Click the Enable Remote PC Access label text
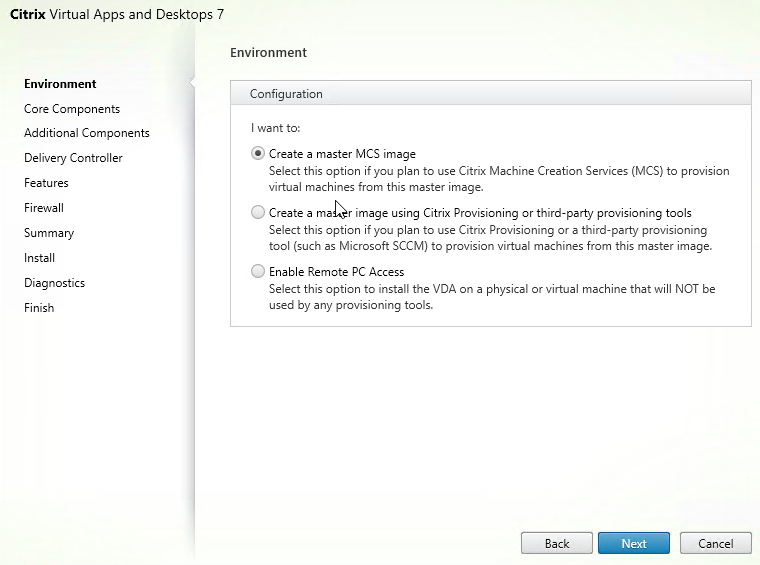The image size is (760, 565). (336, 272)
